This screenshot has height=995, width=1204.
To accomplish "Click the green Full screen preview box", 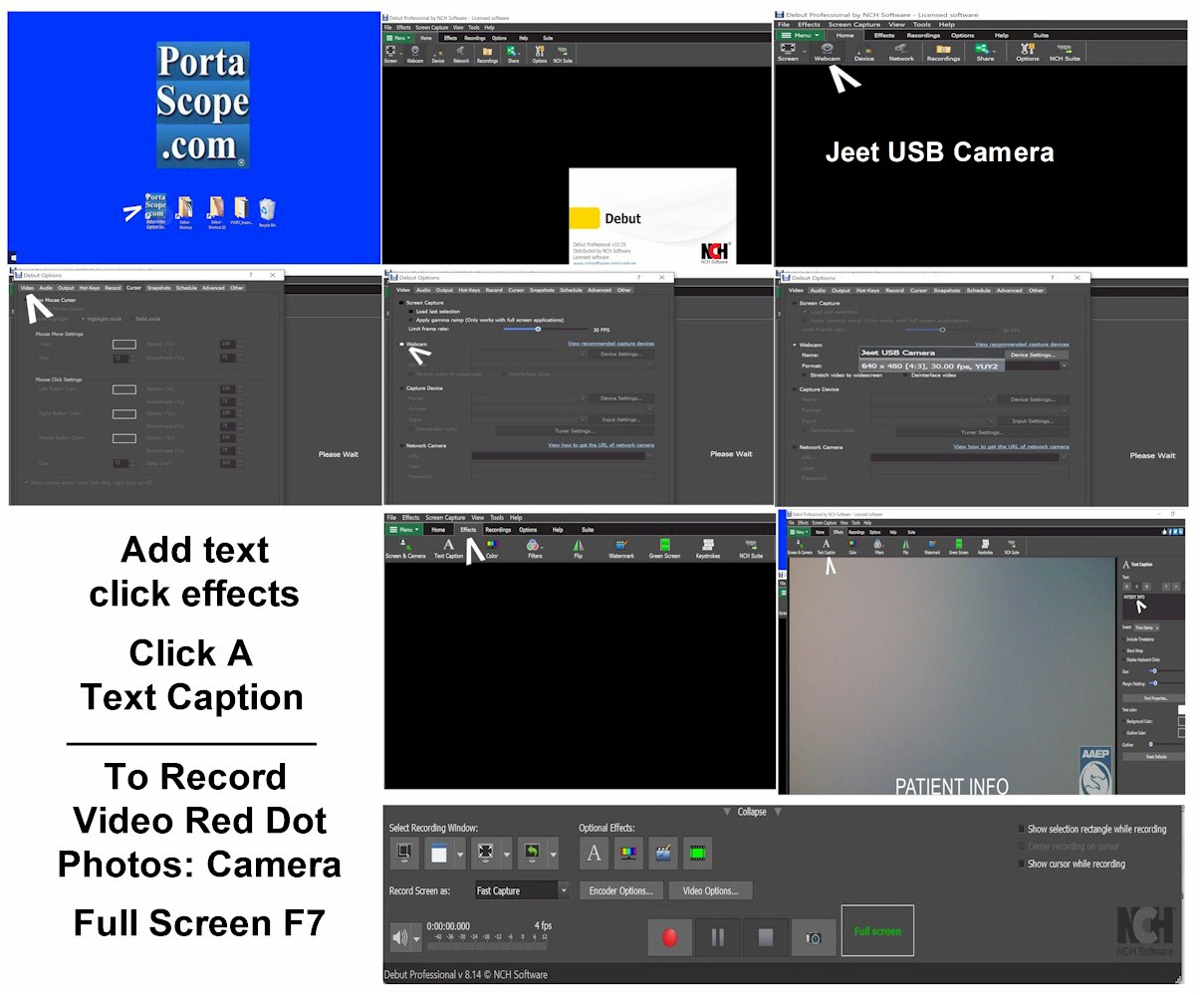I will [877, 931].
